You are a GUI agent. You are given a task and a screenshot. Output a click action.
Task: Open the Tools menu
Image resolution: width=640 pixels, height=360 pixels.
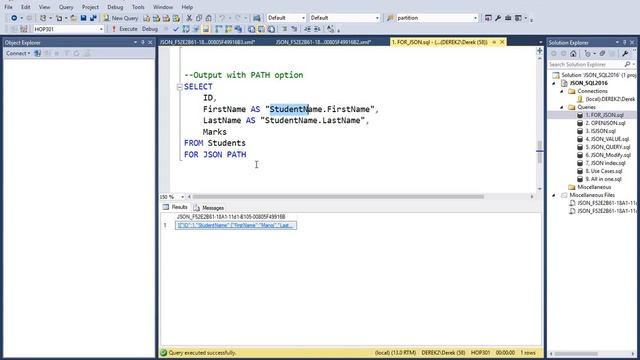coord(138,7)
